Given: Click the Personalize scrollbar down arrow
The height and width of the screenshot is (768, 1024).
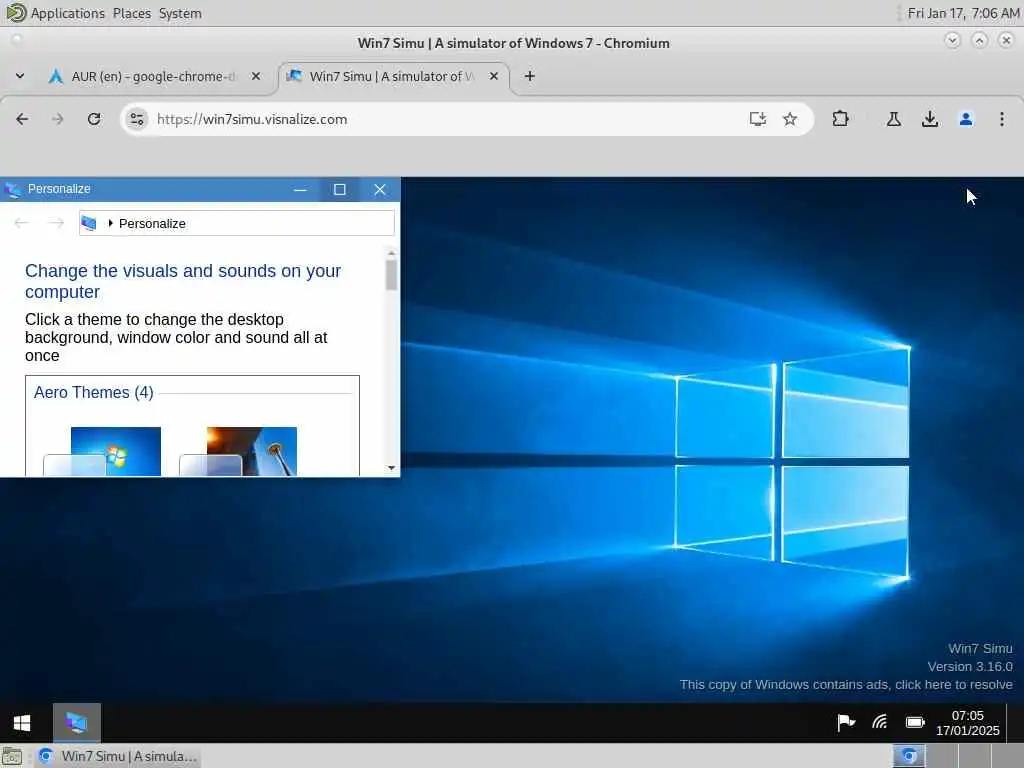Looking at the screenshot, I should [x=391, y=468].
